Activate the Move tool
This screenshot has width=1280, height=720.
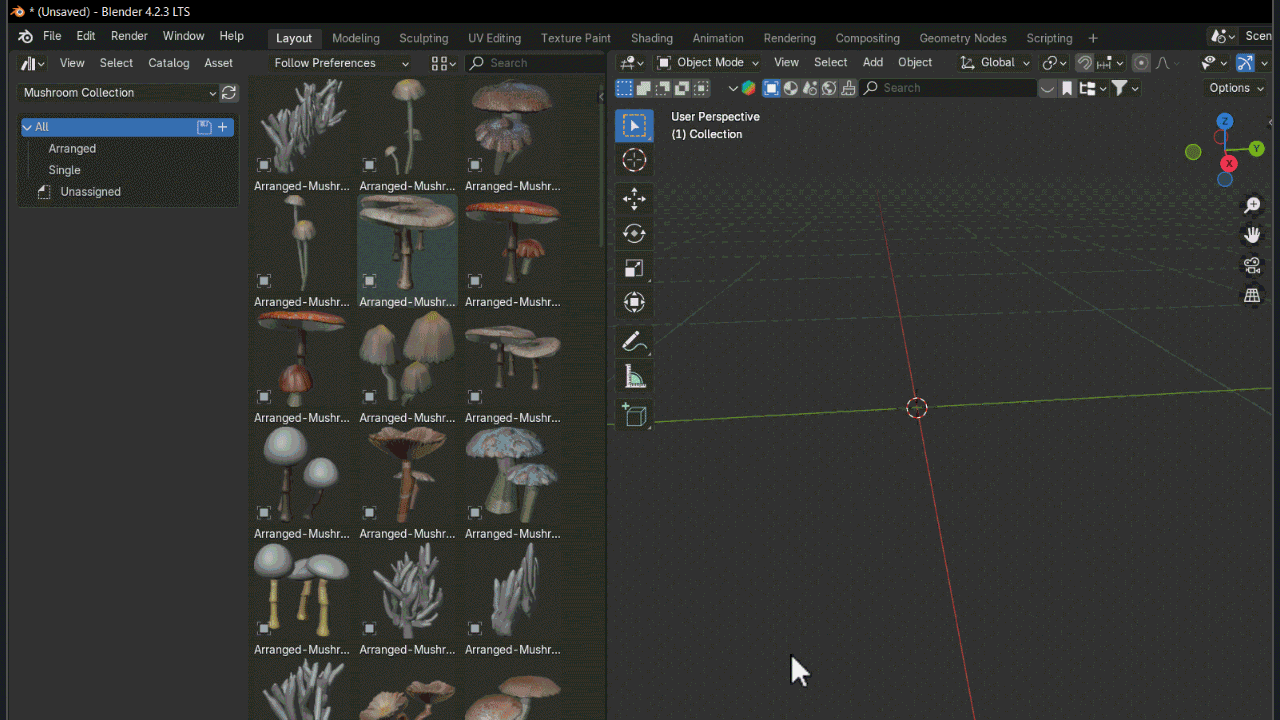[x=634, y=199]
